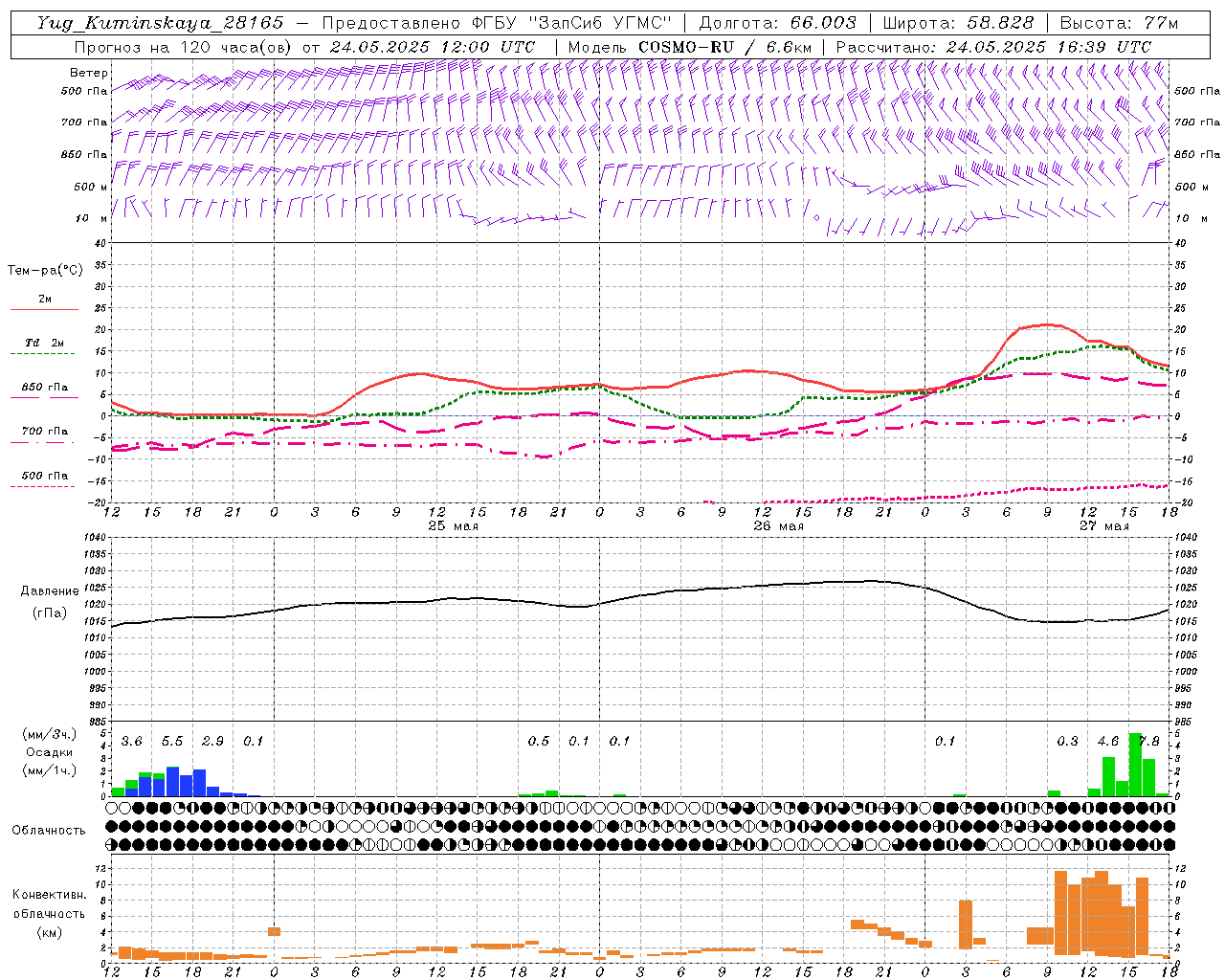Click the 5.5 precipitation total
Screen dimensions: 1225x980
(172, 742)
